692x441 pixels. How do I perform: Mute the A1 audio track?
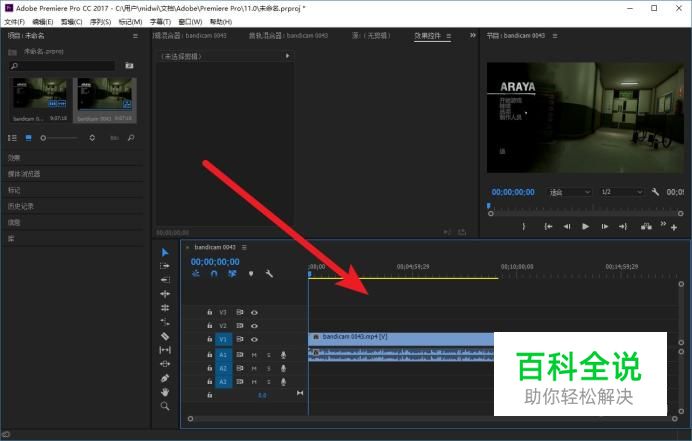click(254, 355)
